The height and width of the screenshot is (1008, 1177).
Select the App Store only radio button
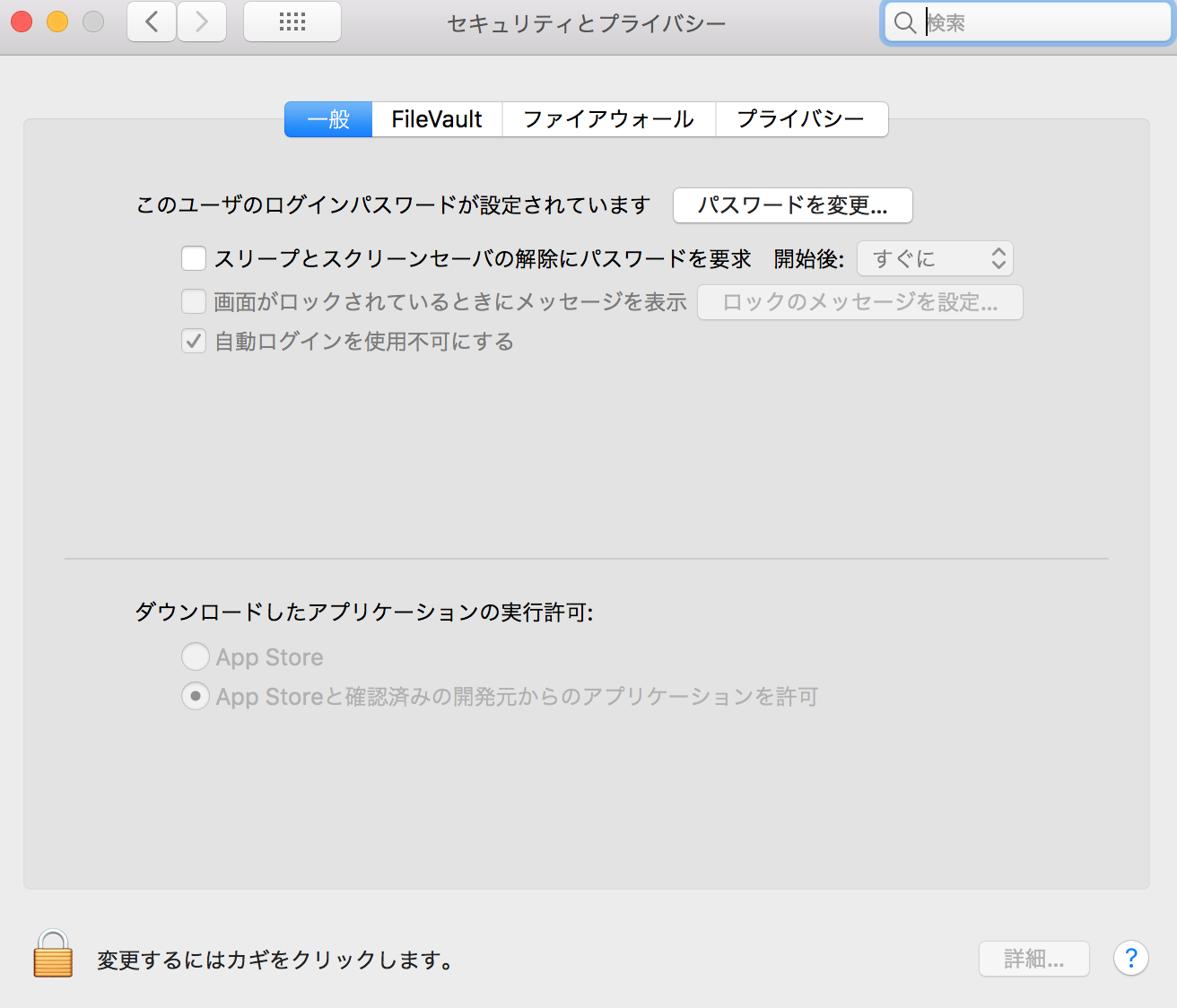pyautogui.click(x=196, y=657)
